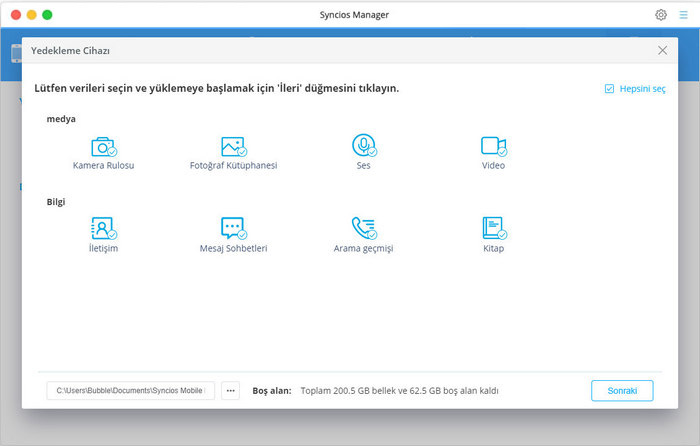
Task: Select the Kamera Rulosu camera icon
Action: pos(104,146)
